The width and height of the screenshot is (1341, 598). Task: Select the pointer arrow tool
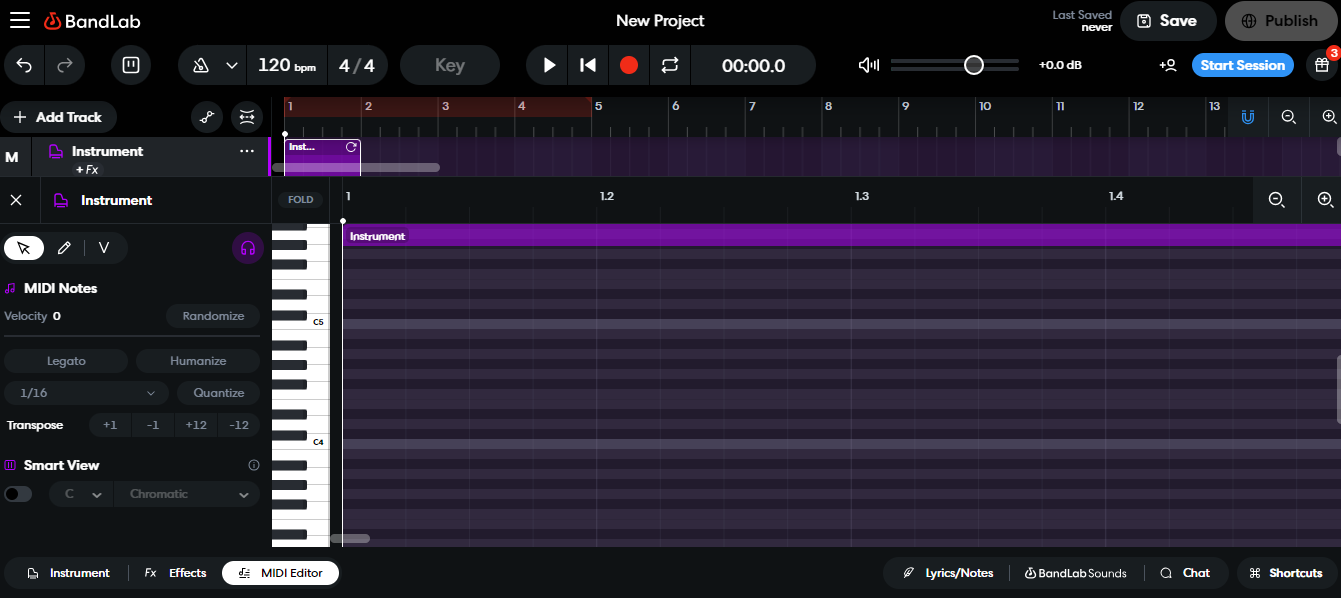click(24, 248)
